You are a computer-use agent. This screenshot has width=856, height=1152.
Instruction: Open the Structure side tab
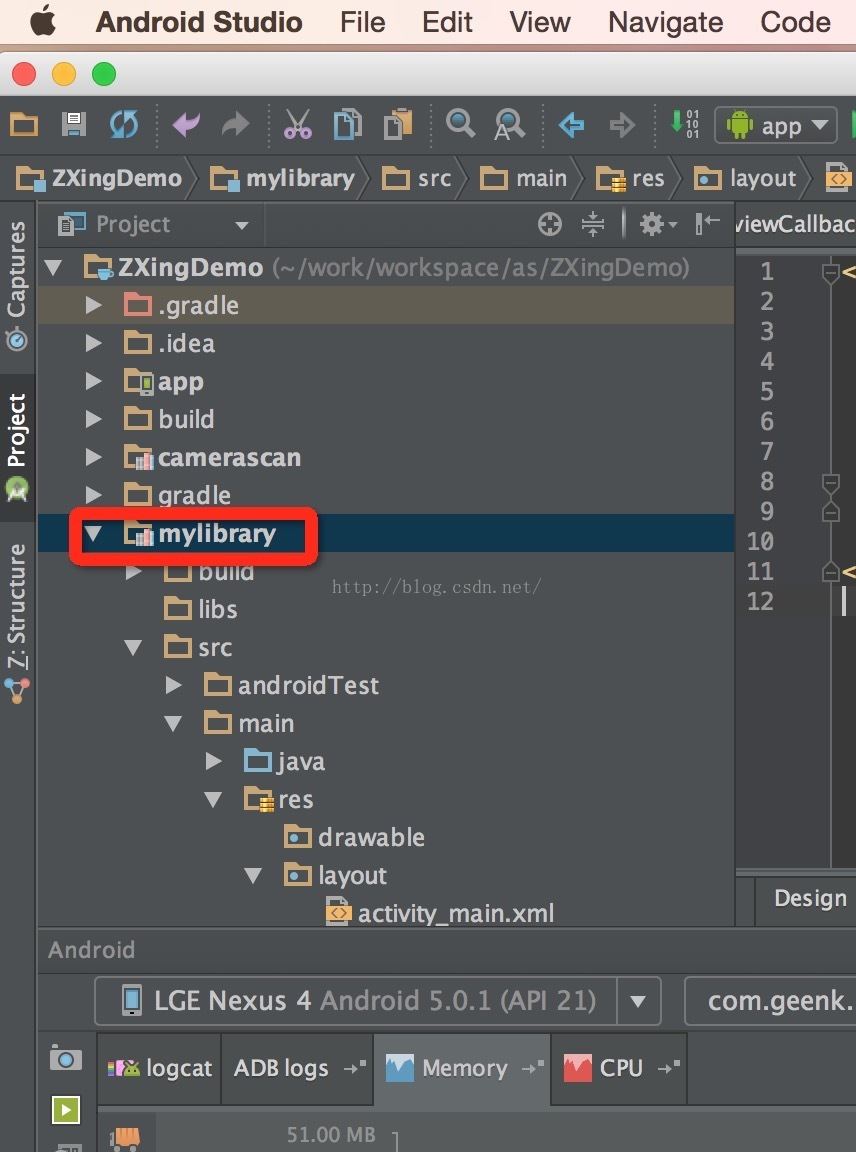pos(17,623)
